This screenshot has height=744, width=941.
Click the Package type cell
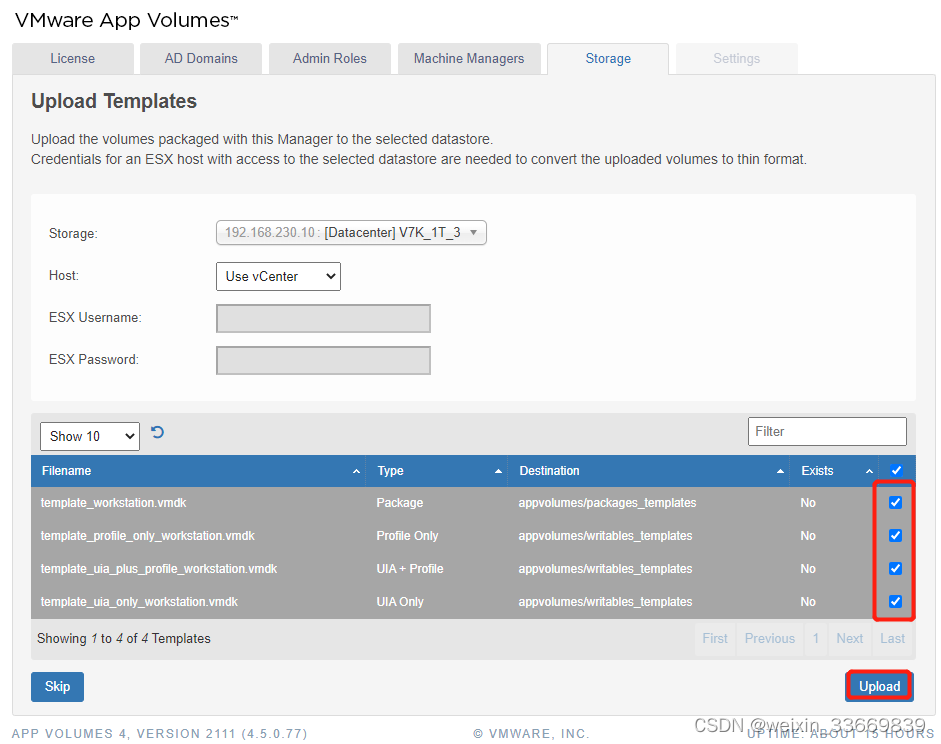point(400,503)
